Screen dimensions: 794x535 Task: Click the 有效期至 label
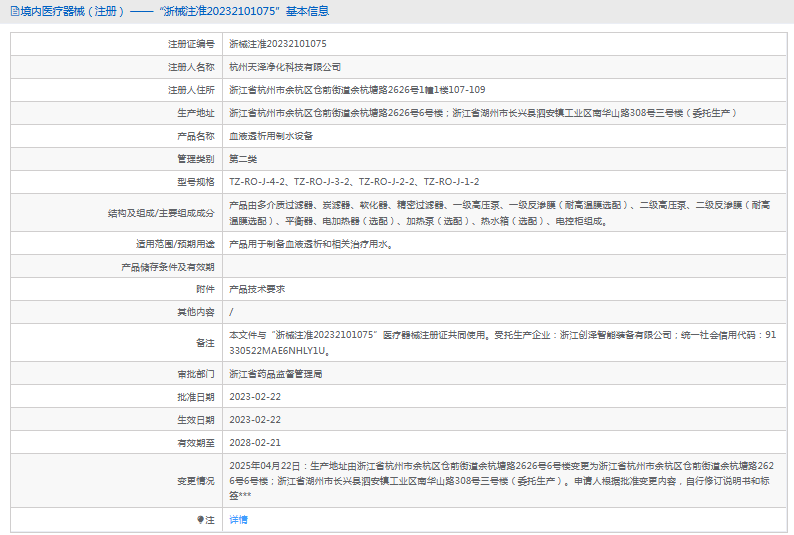tap(195, 443)
